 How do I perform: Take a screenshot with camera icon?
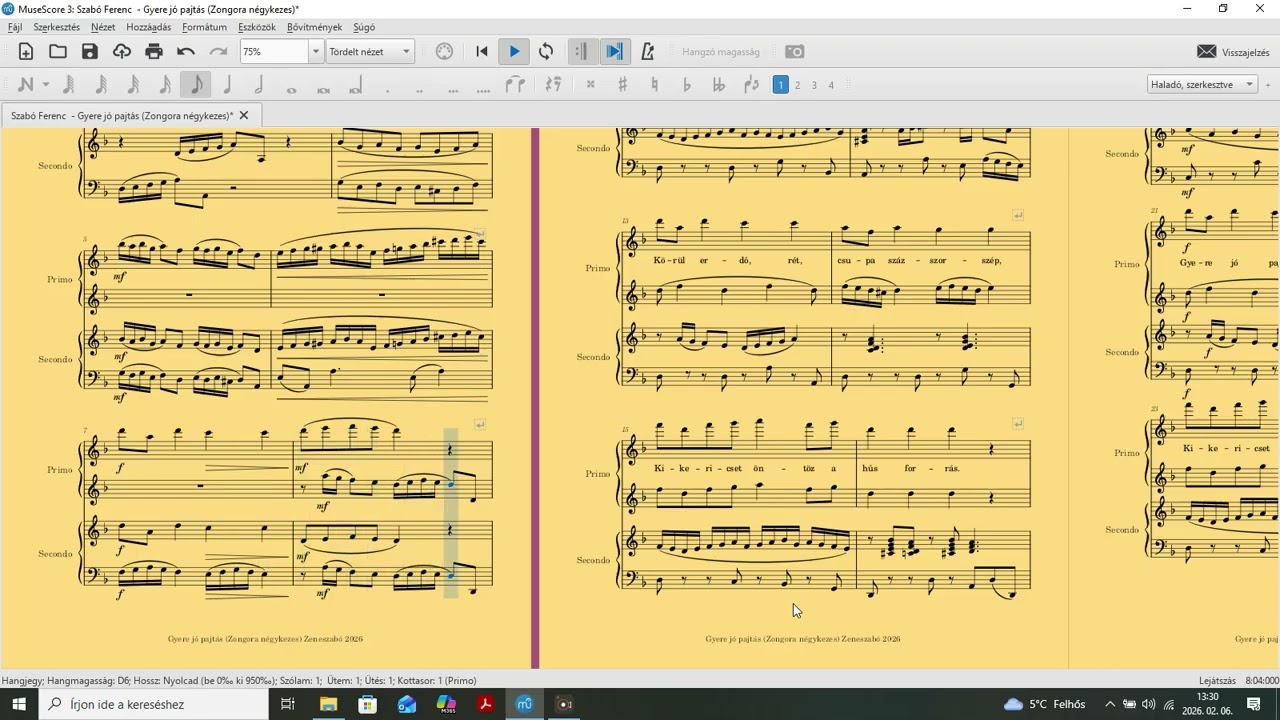tap(794, 52)
